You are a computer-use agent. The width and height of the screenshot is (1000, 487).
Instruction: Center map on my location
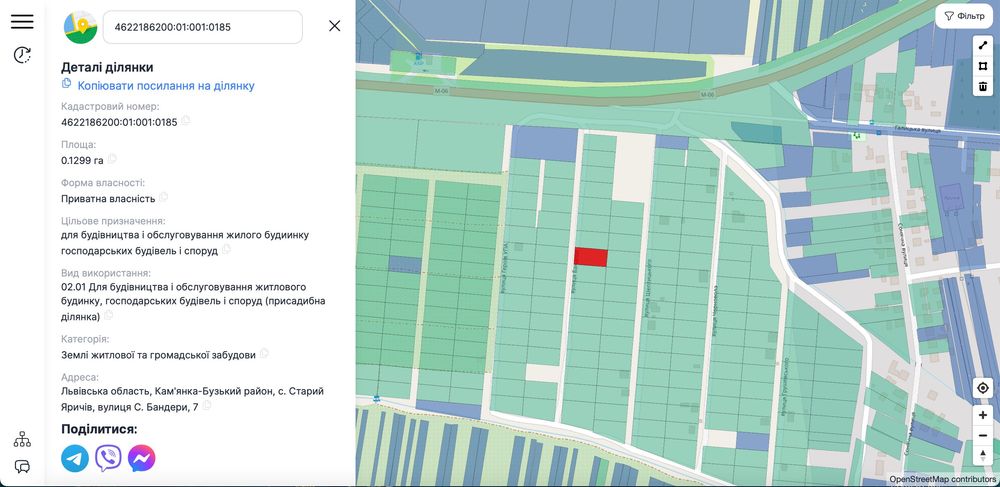pos(983,388)
